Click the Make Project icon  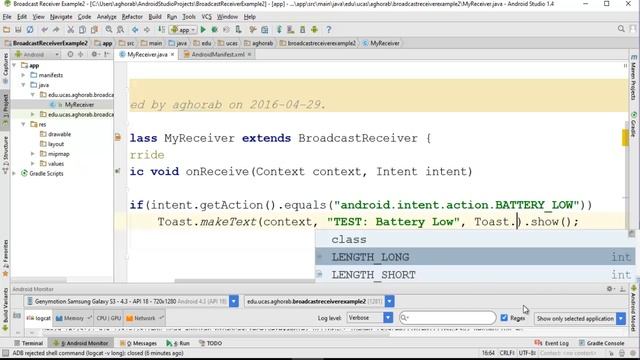click(161, 29)
